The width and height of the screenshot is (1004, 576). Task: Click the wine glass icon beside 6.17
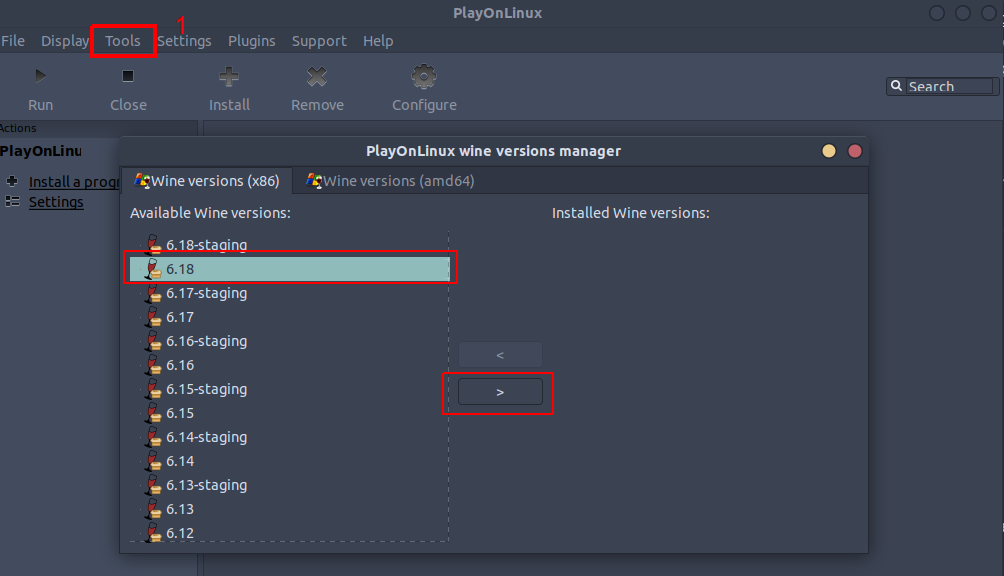(153, 317)
